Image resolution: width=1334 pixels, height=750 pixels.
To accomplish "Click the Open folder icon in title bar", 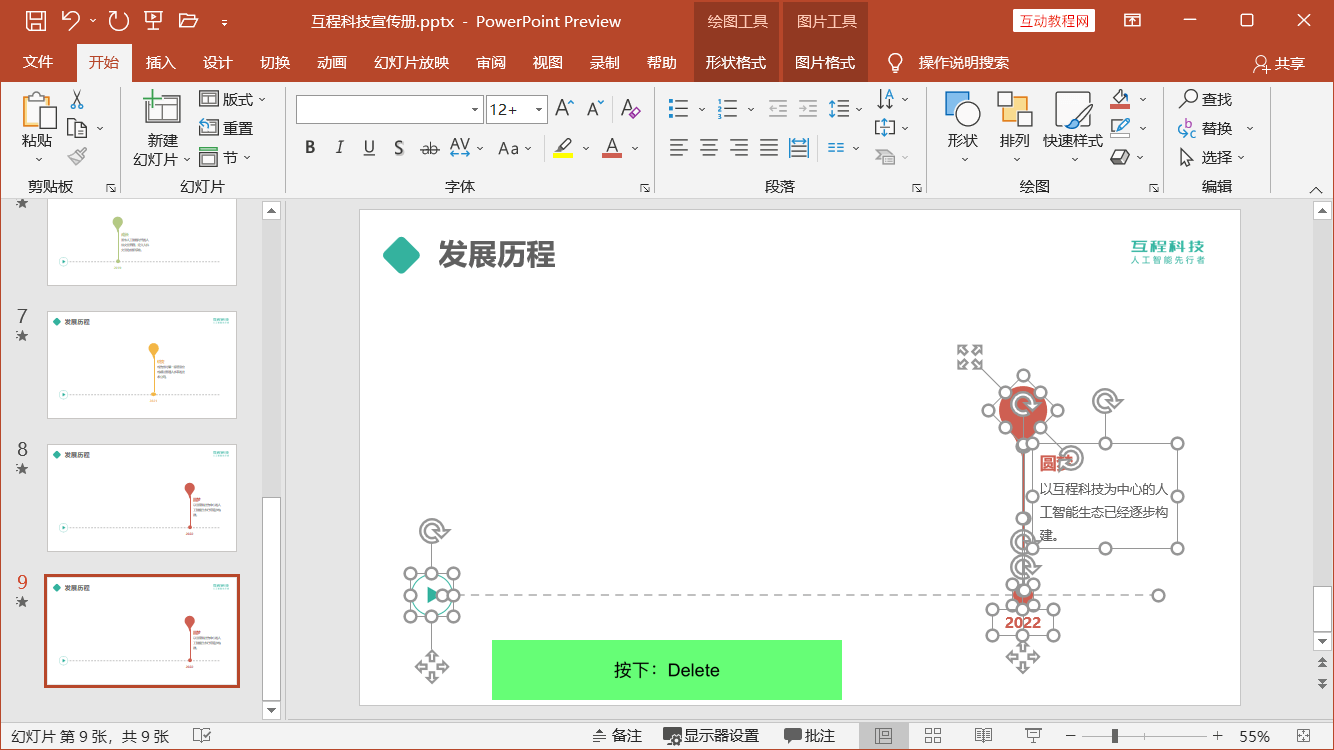I will tap(188, 21).
